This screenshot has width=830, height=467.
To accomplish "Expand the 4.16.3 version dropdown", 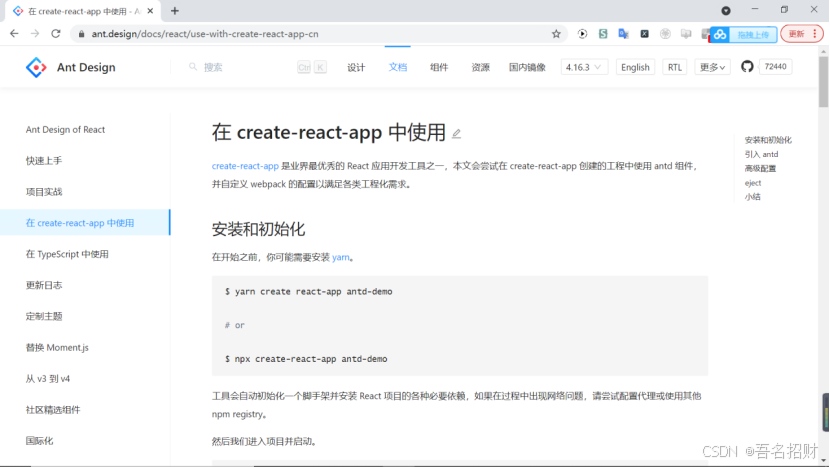I will point(584,67).
